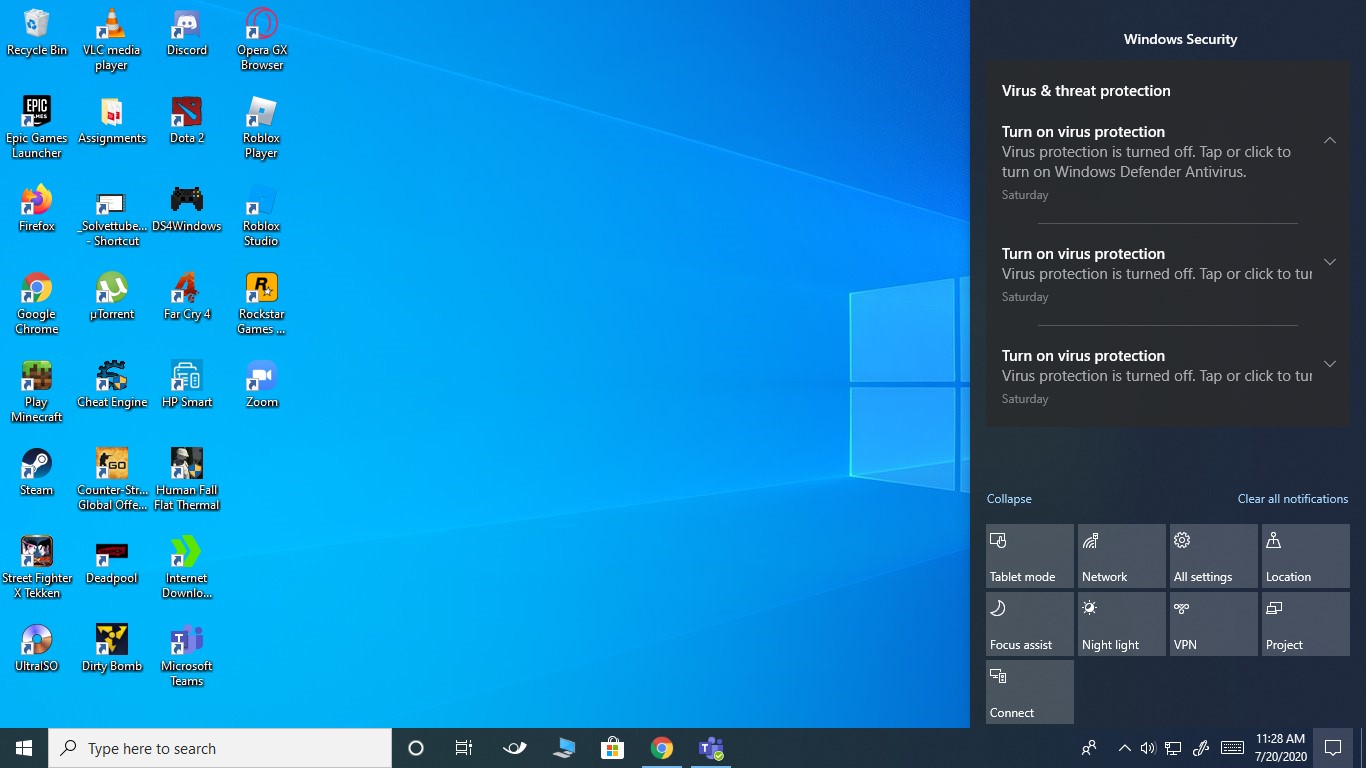1366x768 pixels.
Task: Click the Connect quick action tile
Action: [1030, 692]
